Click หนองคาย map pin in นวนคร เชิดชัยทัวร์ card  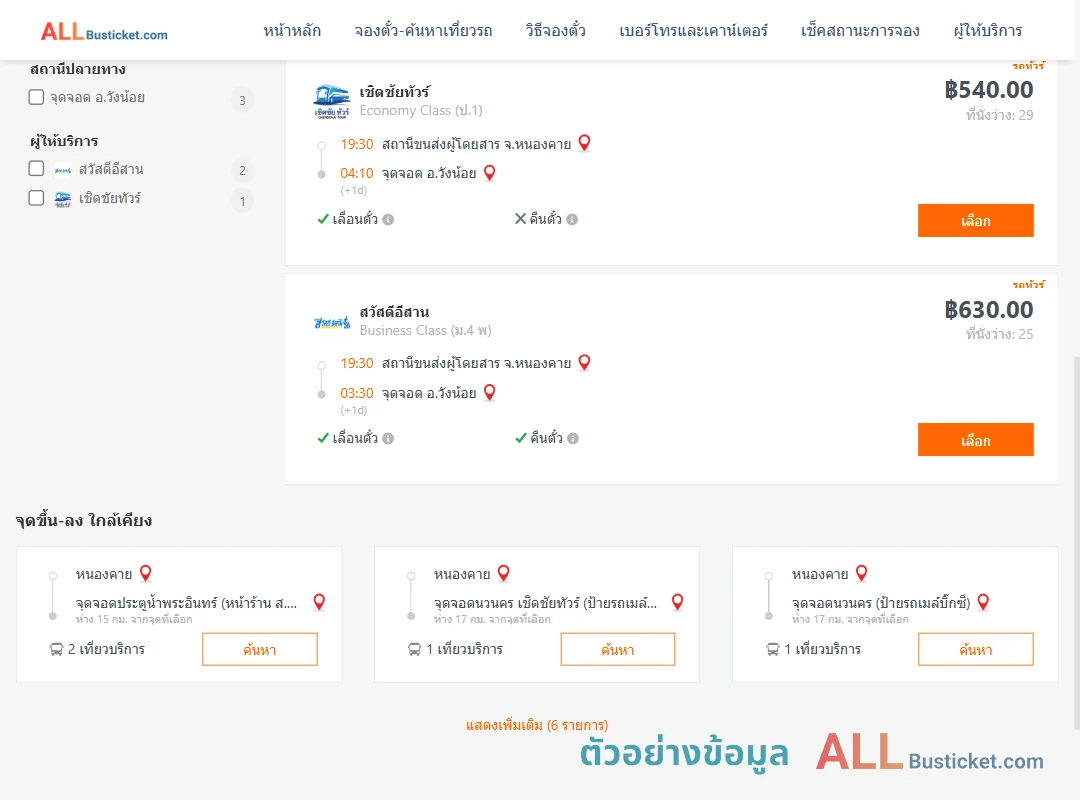point(503,573)
